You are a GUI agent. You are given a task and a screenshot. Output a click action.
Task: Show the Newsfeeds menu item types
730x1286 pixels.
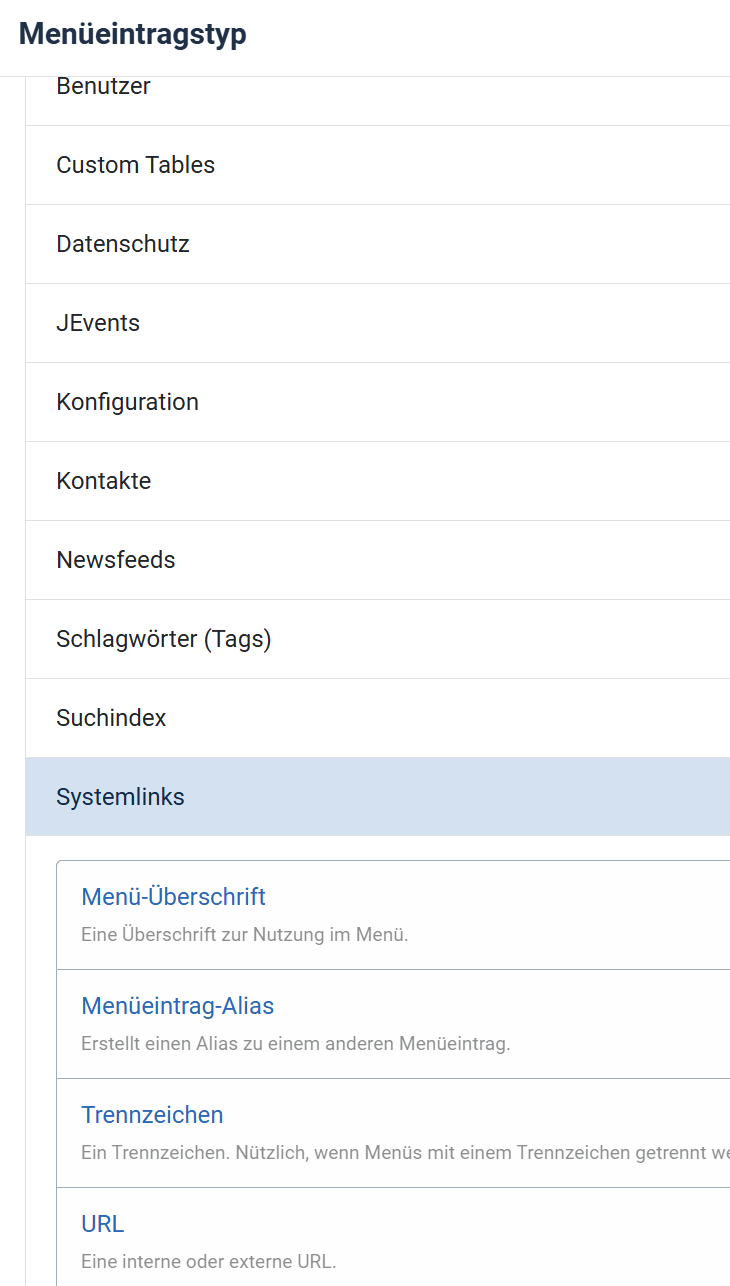[x=115, y=560]
